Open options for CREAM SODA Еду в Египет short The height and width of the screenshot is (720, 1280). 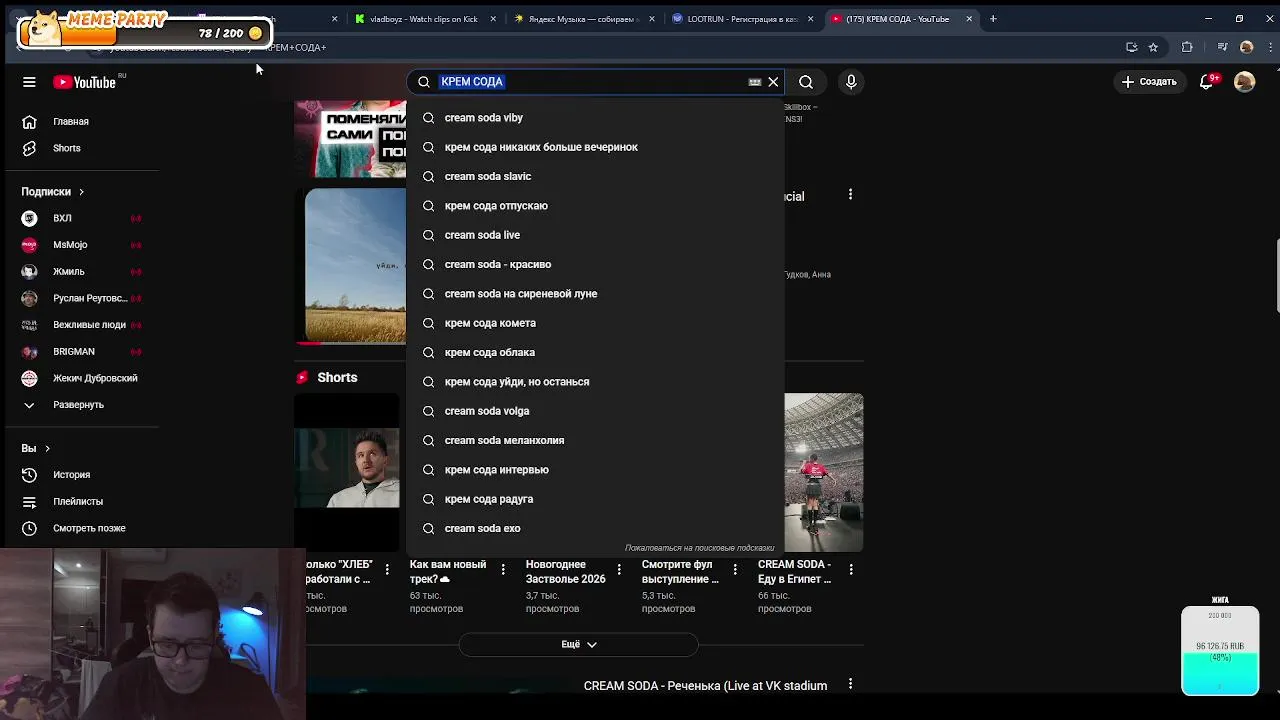pos(851,569)
